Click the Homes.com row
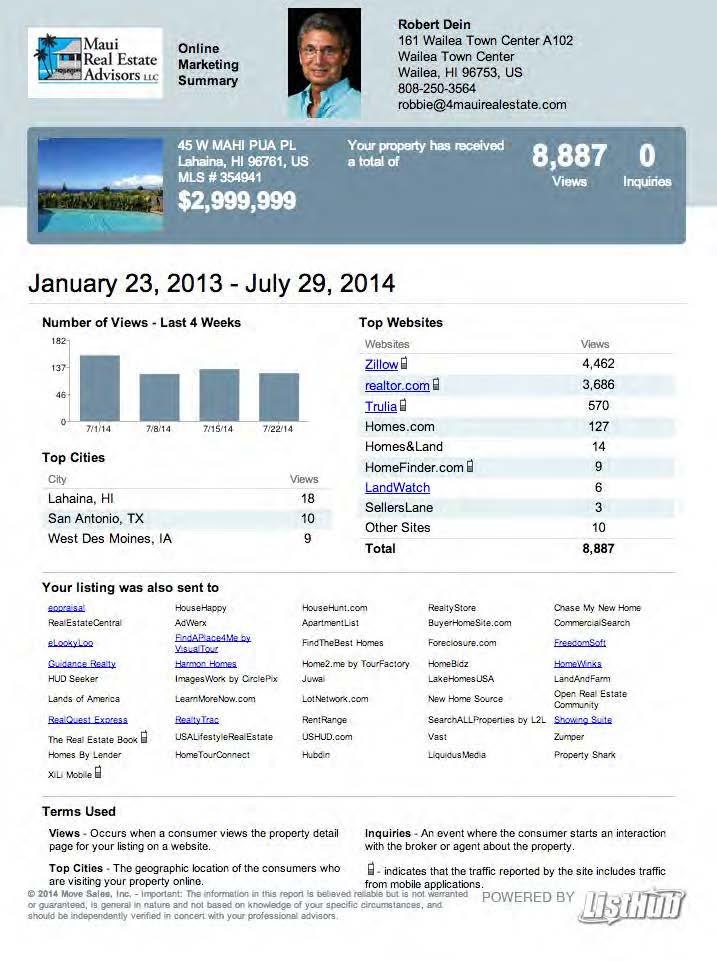This screenshot has width=717, height=961. 516,427
